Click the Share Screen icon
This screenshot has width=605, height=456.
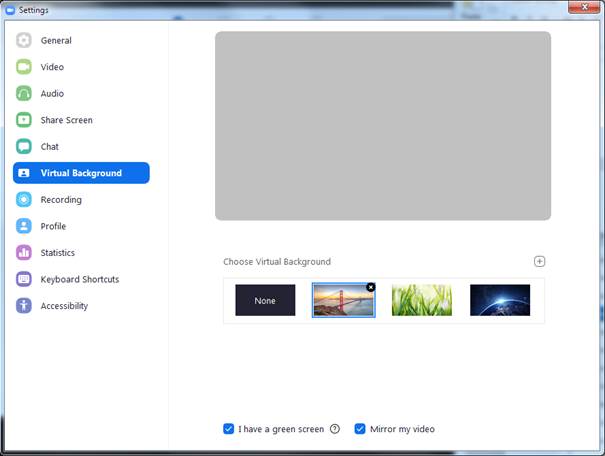tap(24, 120)
